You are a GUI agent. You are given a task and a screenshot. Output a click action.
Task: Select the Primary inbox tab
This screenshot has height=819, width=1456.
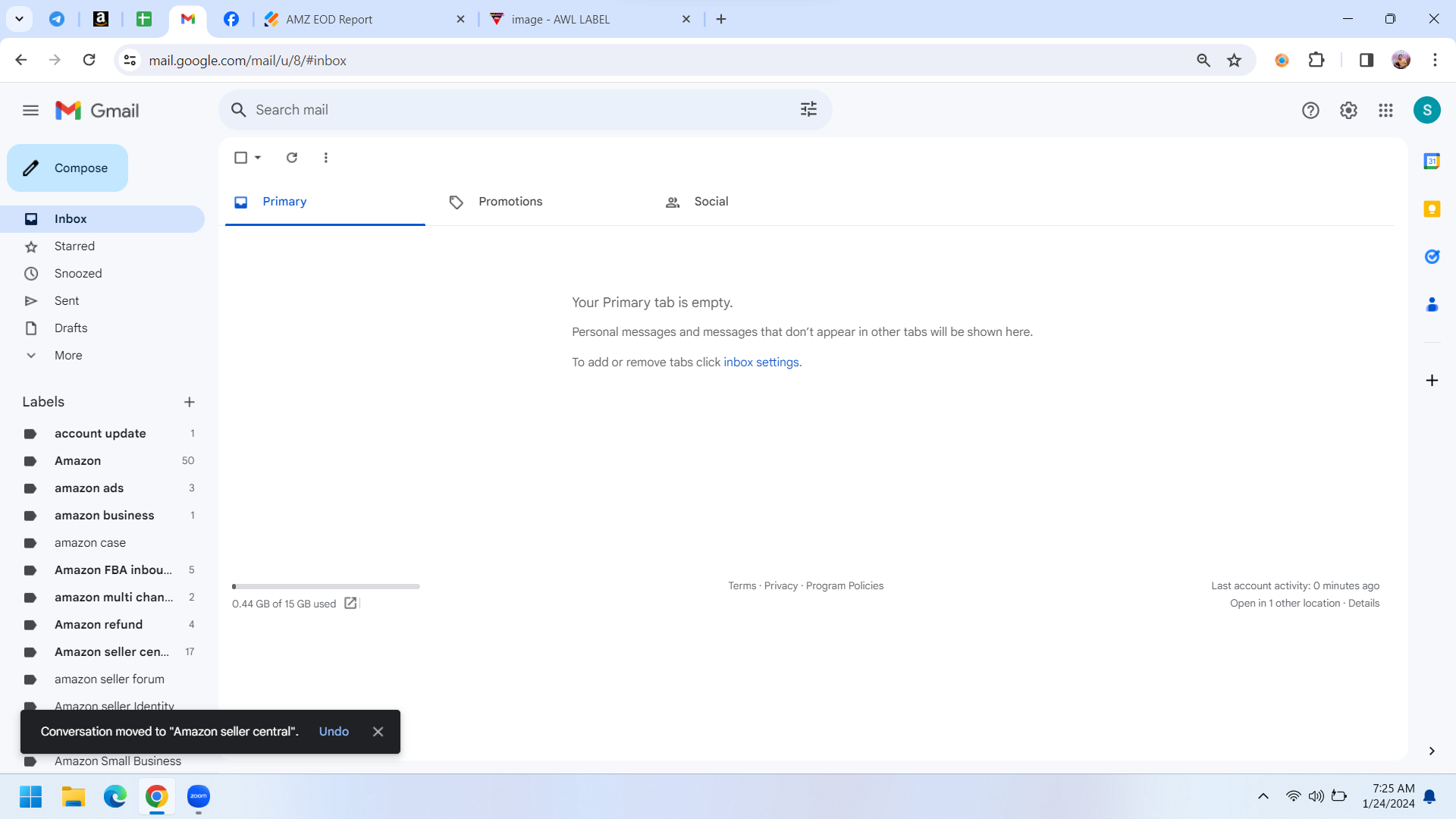click(325, 202)
